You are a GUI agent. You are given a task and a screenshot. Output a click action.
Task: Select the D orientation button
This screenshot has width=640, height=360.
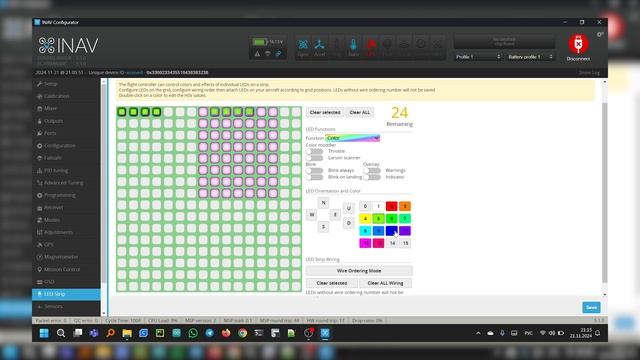click(349, 223)
